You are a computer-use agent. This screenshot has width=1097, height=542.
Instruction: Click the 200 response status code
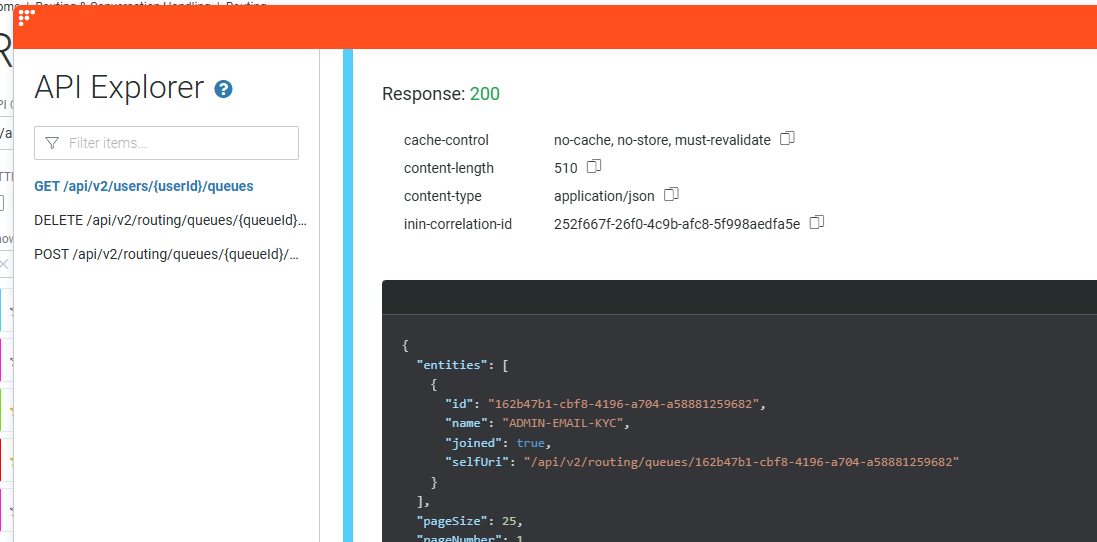pos(485,94)
